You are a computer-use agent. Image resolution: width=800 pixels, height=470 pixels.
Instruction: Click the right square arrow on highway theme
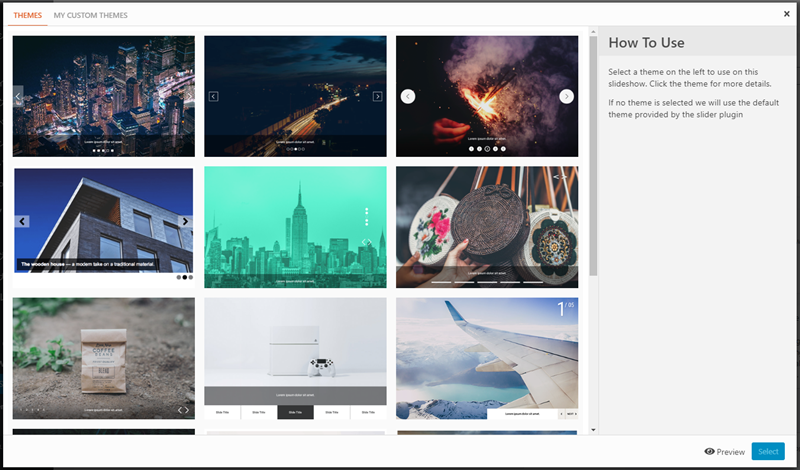click(377, 96)
